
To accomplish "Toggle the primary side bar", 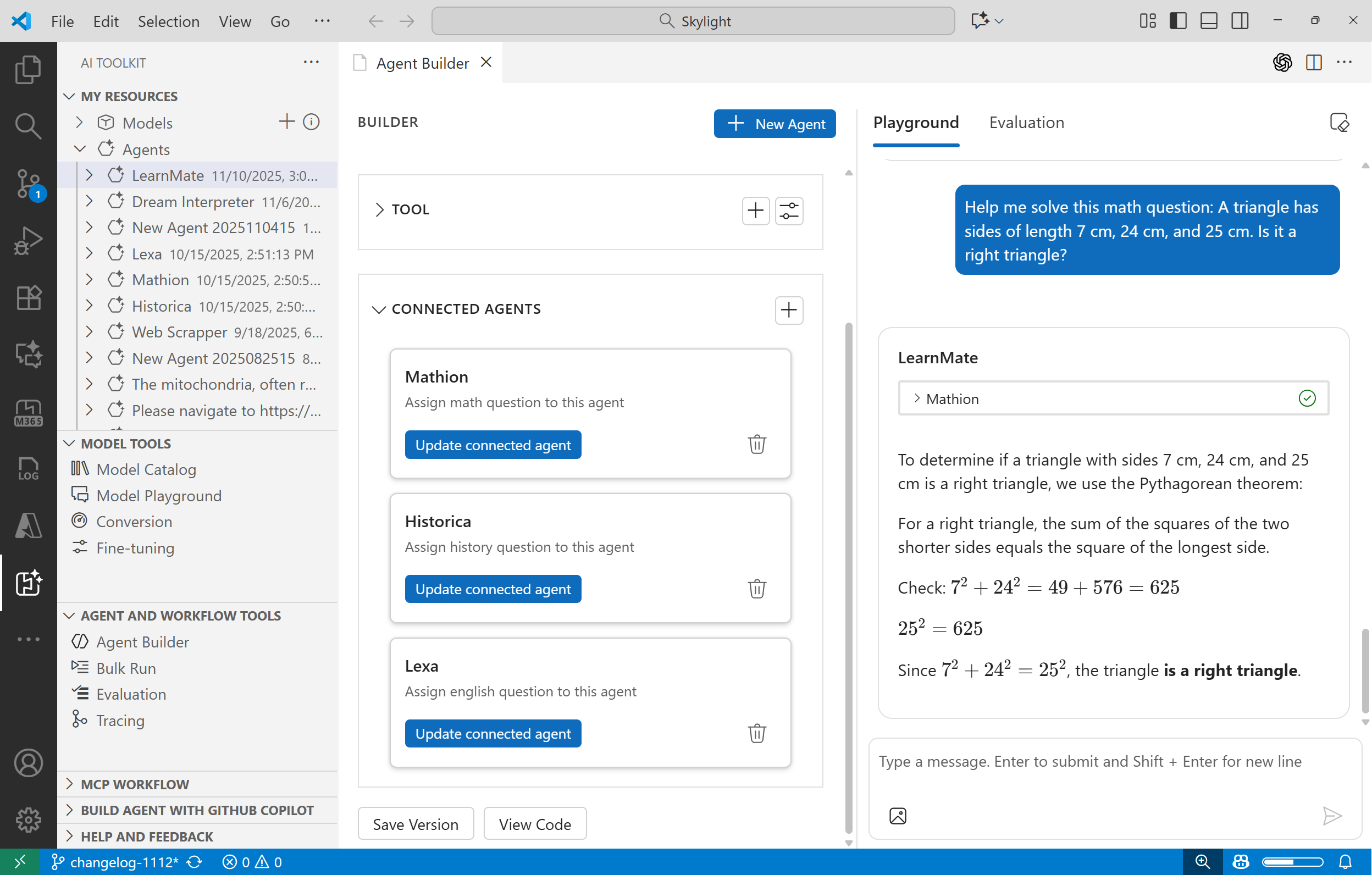I will coord(1178,21).
